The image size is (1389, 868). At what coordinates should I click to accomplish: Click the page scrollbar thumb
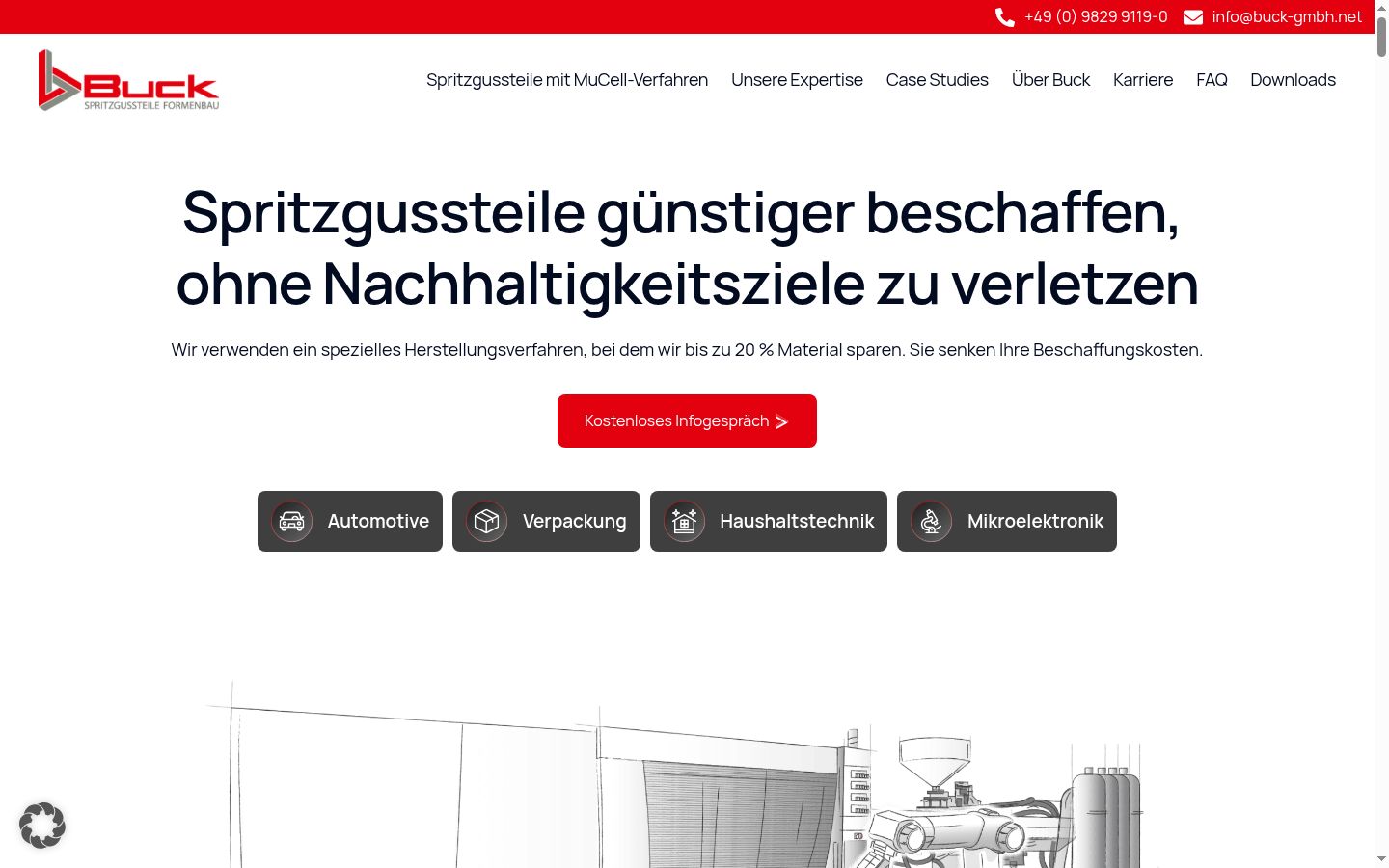pos(1381,36)
